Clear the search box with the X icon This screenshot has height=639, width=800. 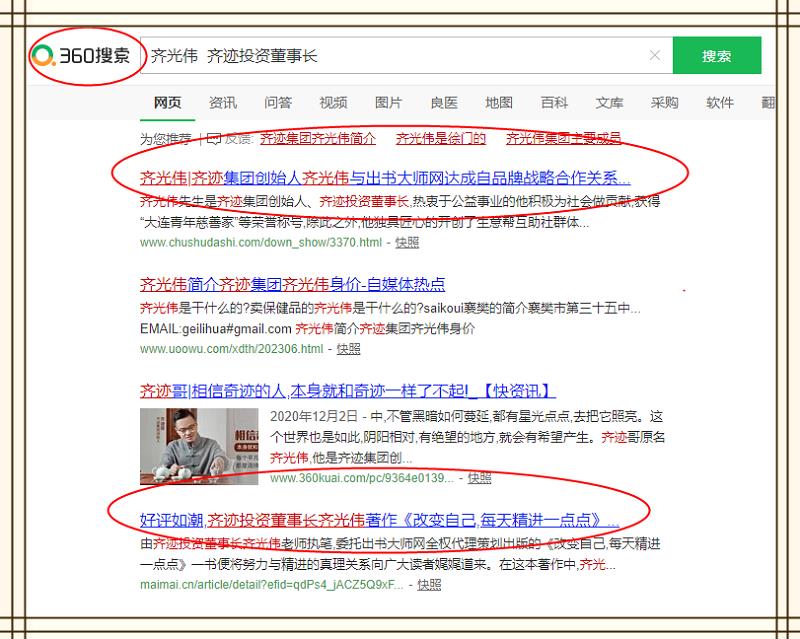click(x=655, y=56)
